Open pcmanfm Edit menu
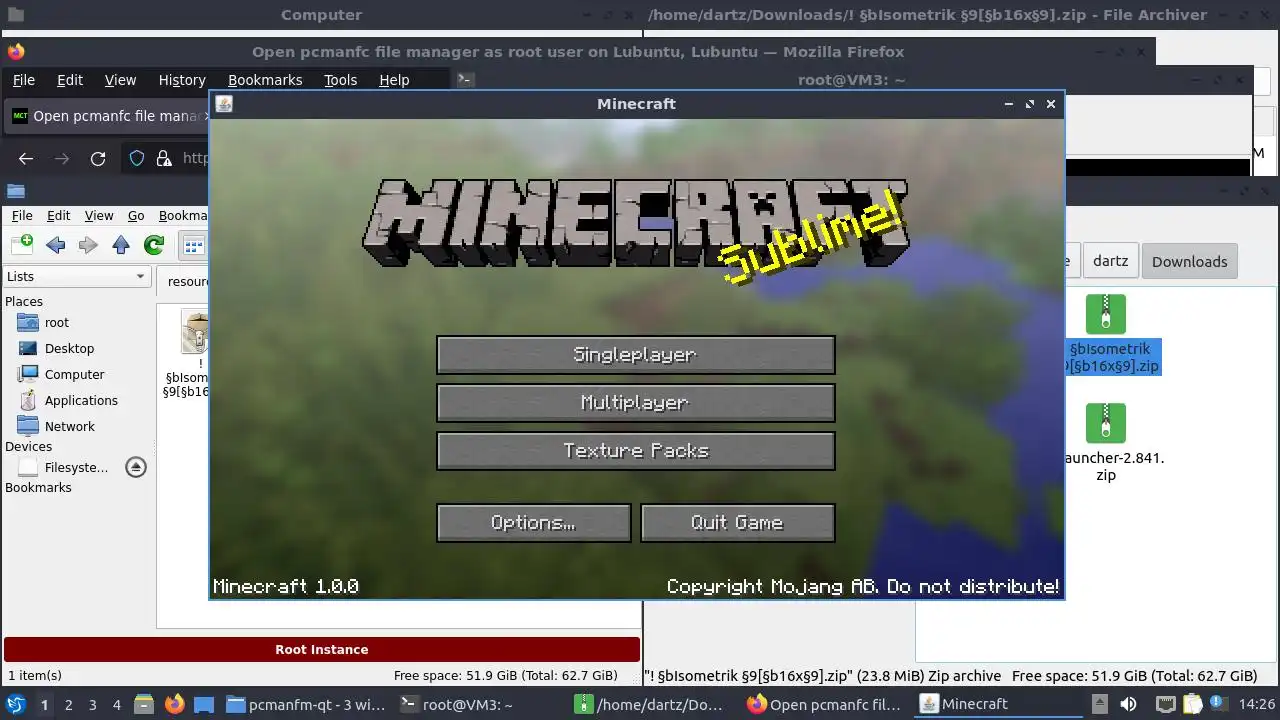Viewport: 1280px width, 720px height. [59, 215]
